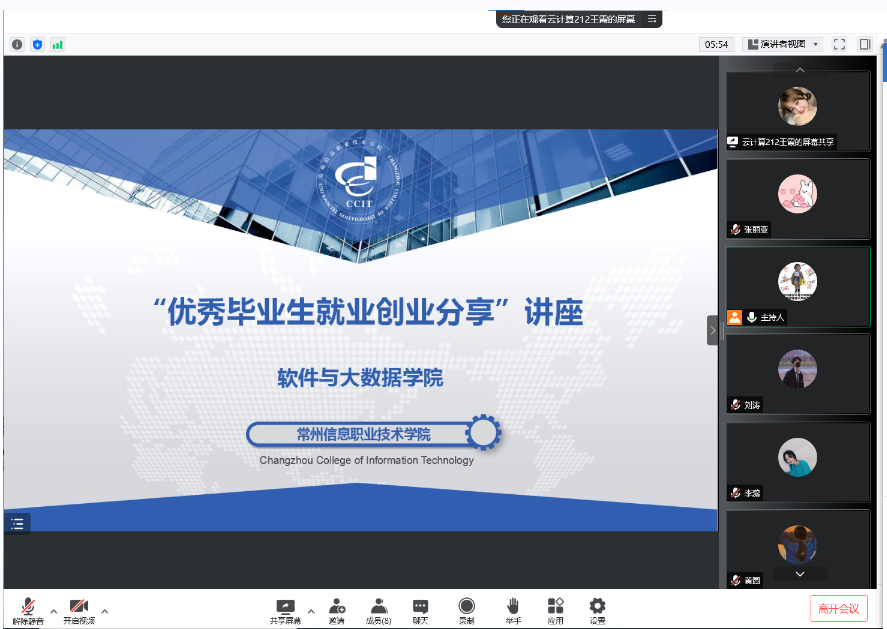Select 刘涛 participant tile

point(798,374)
